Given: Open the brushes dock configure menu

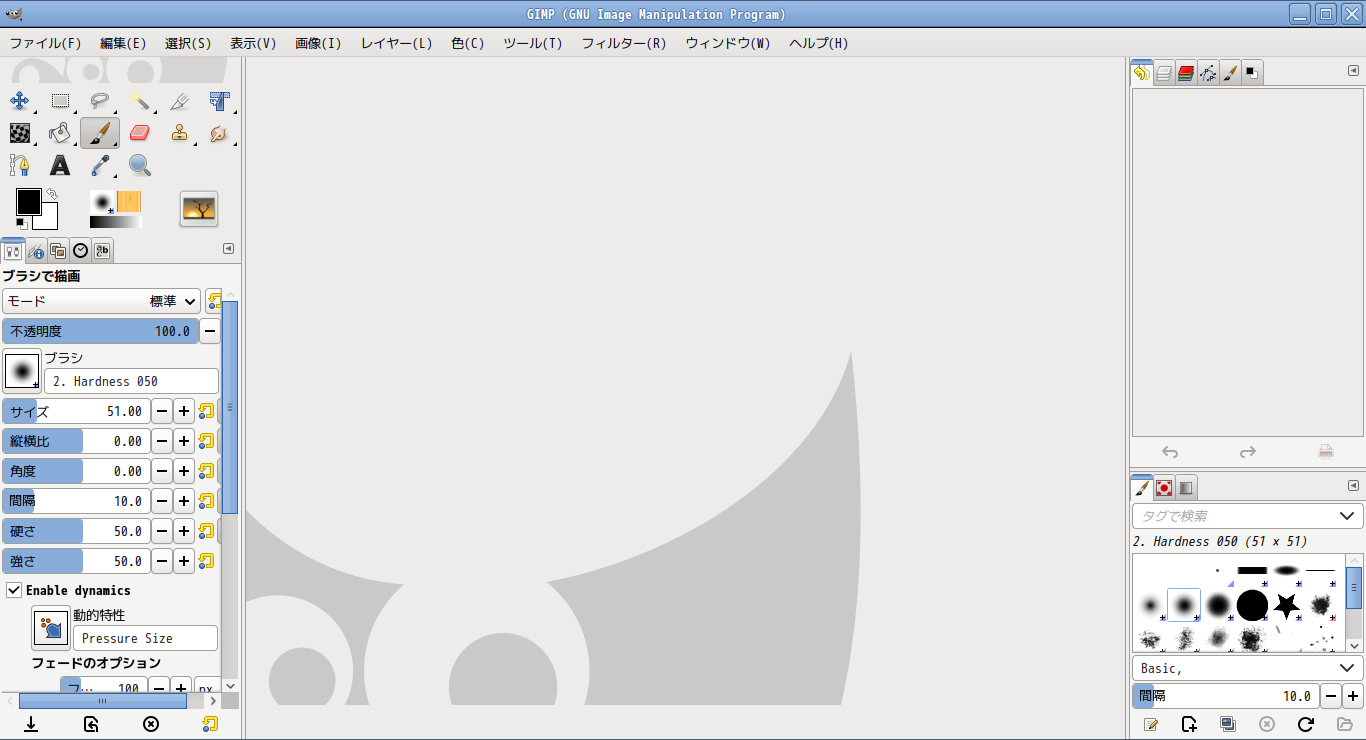Looking at the screenshot, I should (1353, 486).
